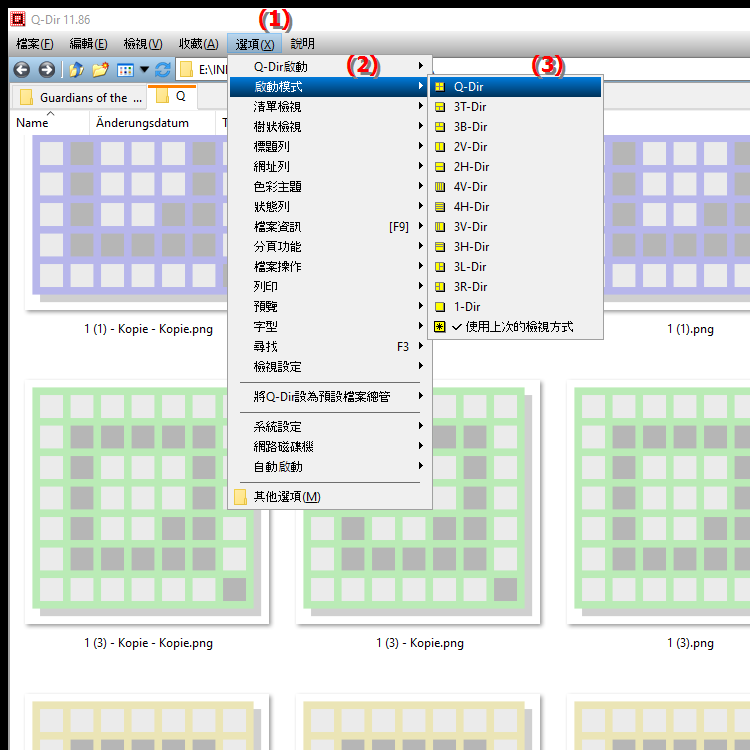750x750 pixels.
Task: Expand the 清單檢視 submenu
Action: [330, 107]
